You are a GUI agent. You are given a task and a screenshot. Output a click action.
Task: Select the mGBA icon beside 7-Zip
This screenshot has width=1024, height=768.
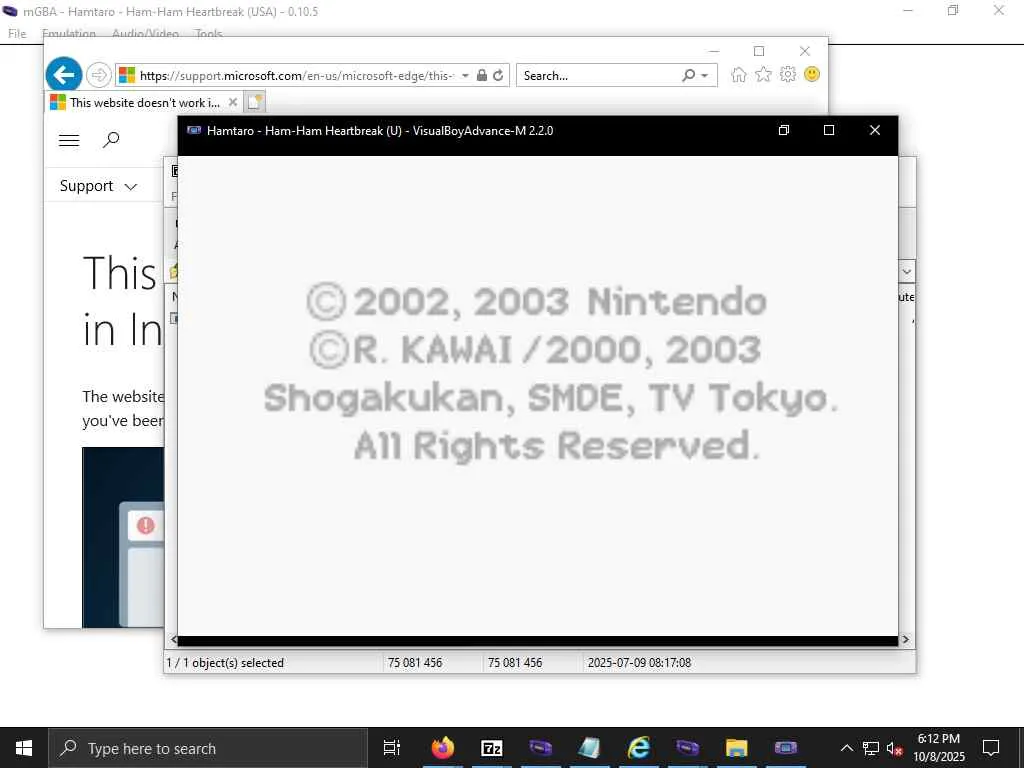(x=540, y=748)
